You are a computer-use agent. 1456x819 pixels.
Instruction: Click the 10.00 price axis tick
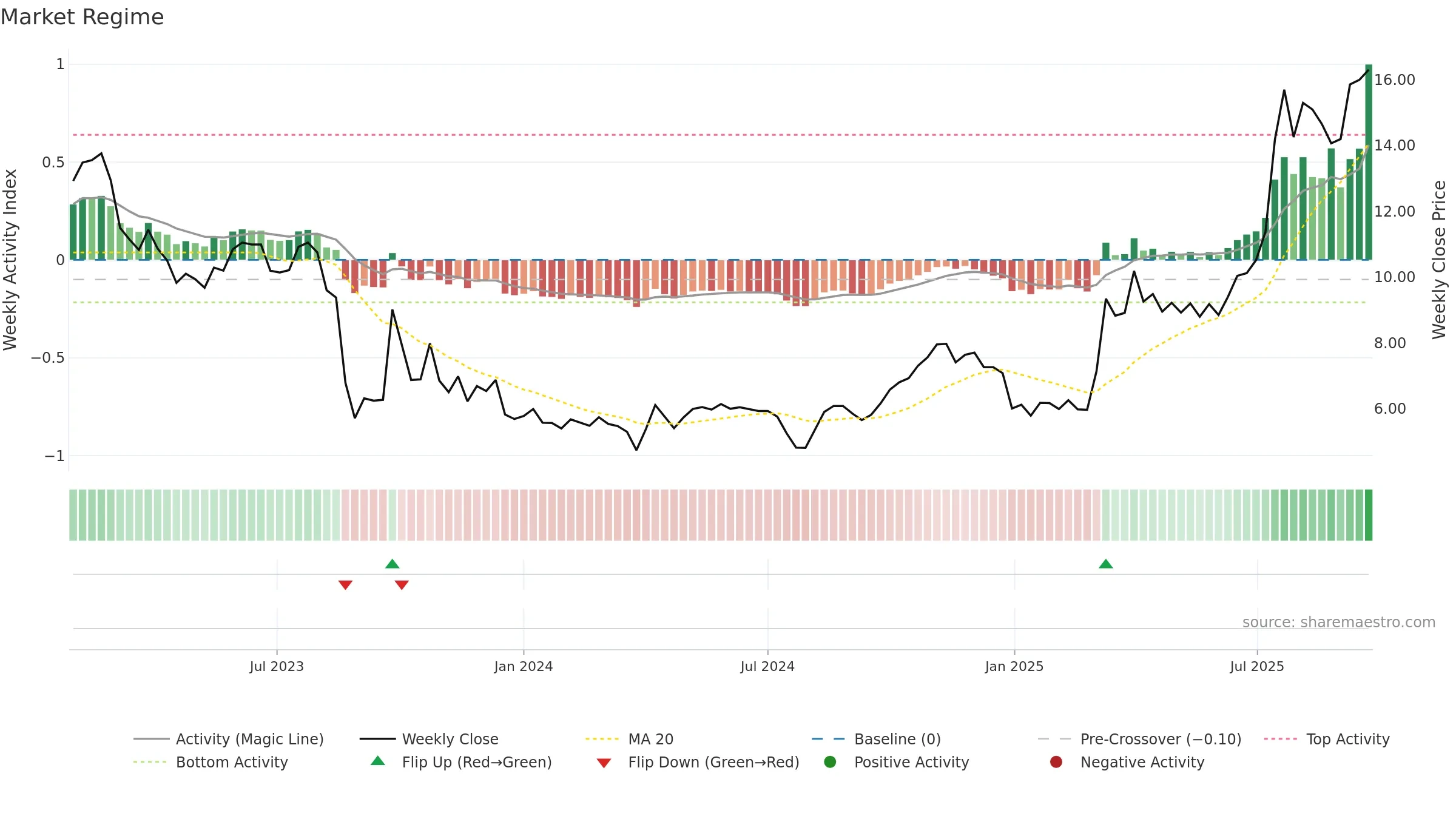coord(1395,277)
